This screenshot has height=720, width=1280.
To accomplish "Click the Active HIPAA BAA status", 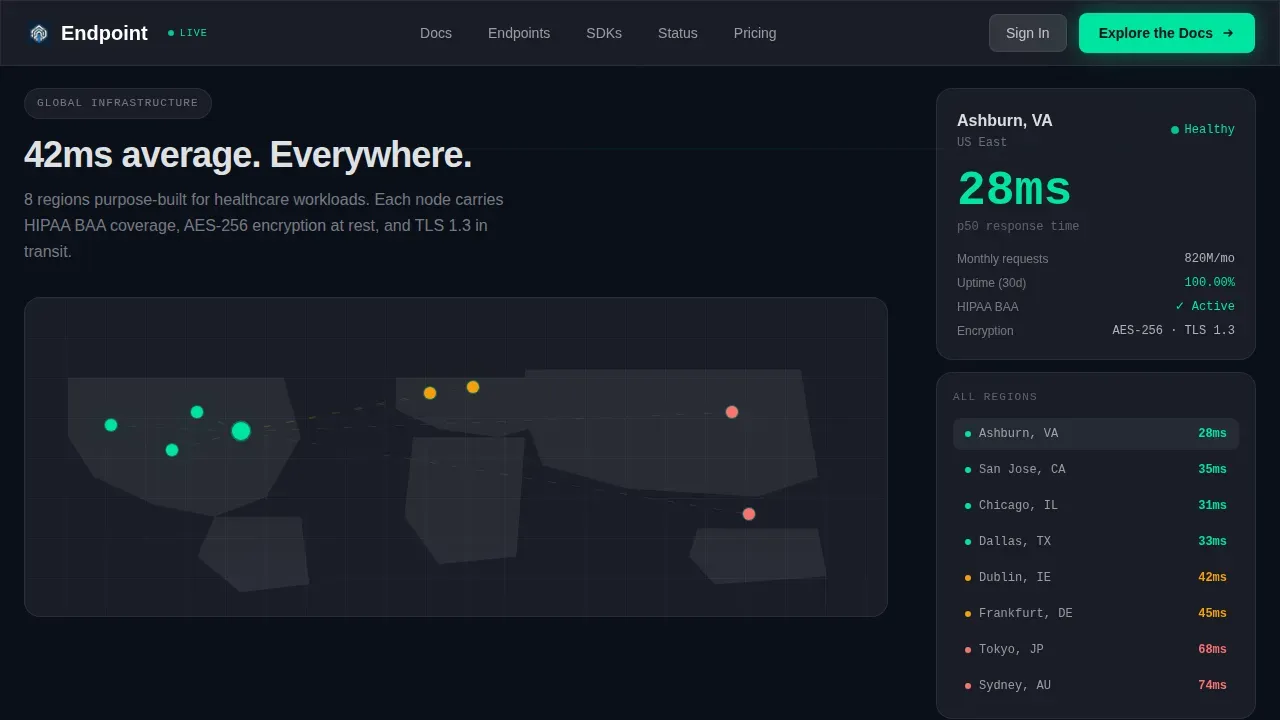I will 1205,306.
